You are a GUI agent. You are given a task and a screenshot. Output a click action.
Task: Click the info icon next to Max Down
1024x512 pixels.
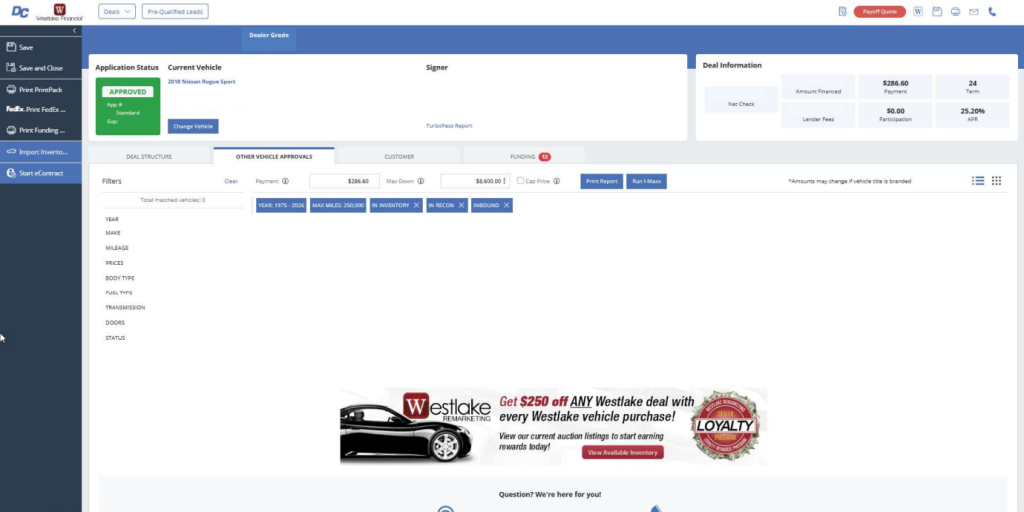[421, 181]
